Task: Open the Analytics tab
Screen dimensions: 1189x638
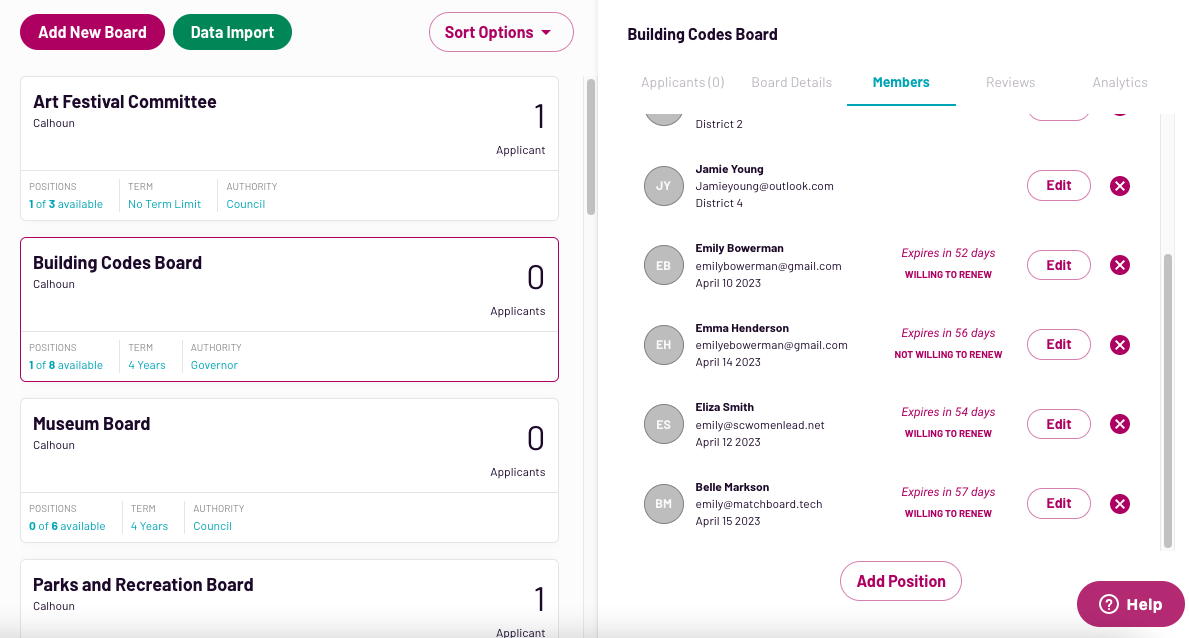Action: coord(1119,83)
